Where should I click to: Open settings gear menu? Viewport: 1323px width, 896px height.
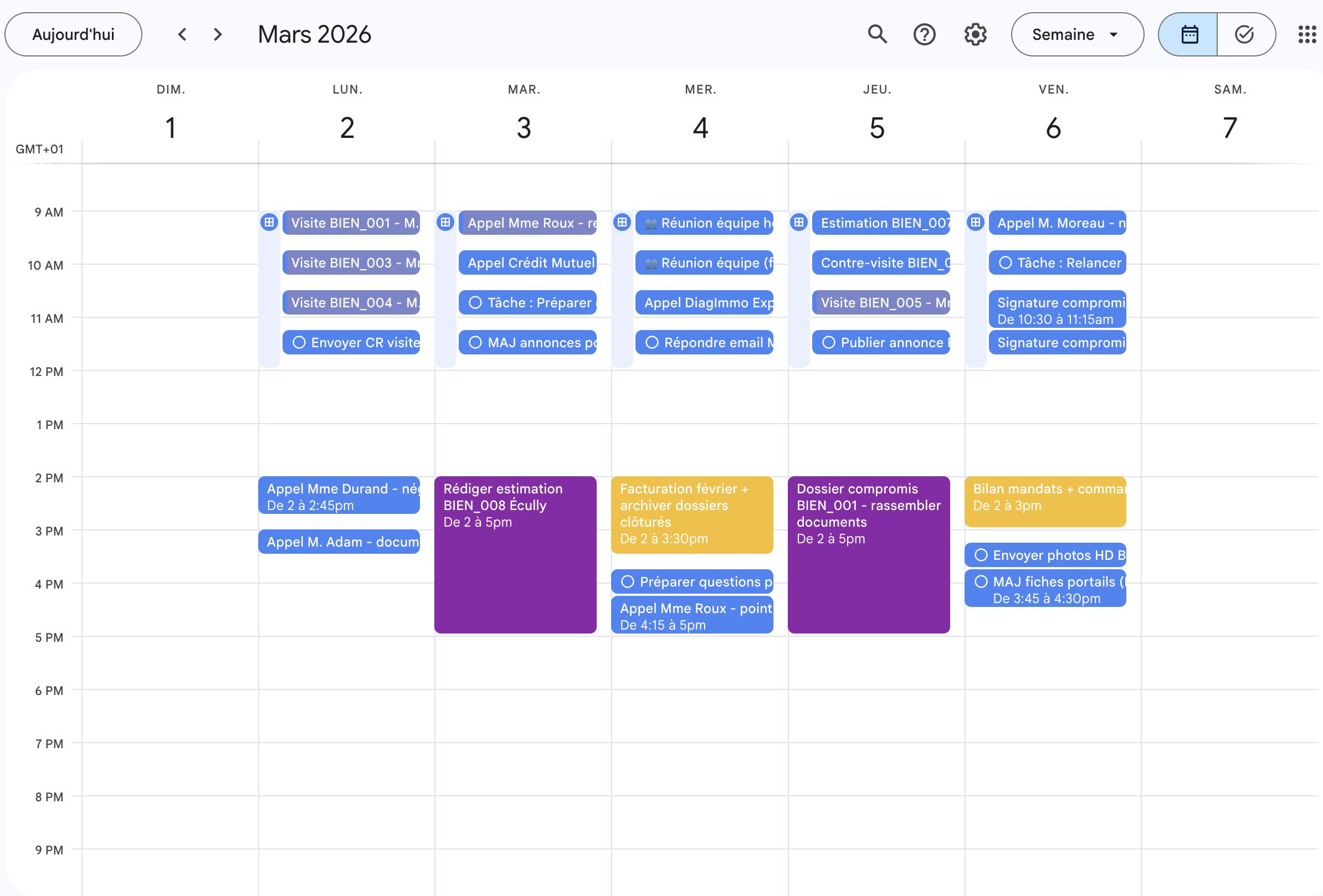pos(975,34)
